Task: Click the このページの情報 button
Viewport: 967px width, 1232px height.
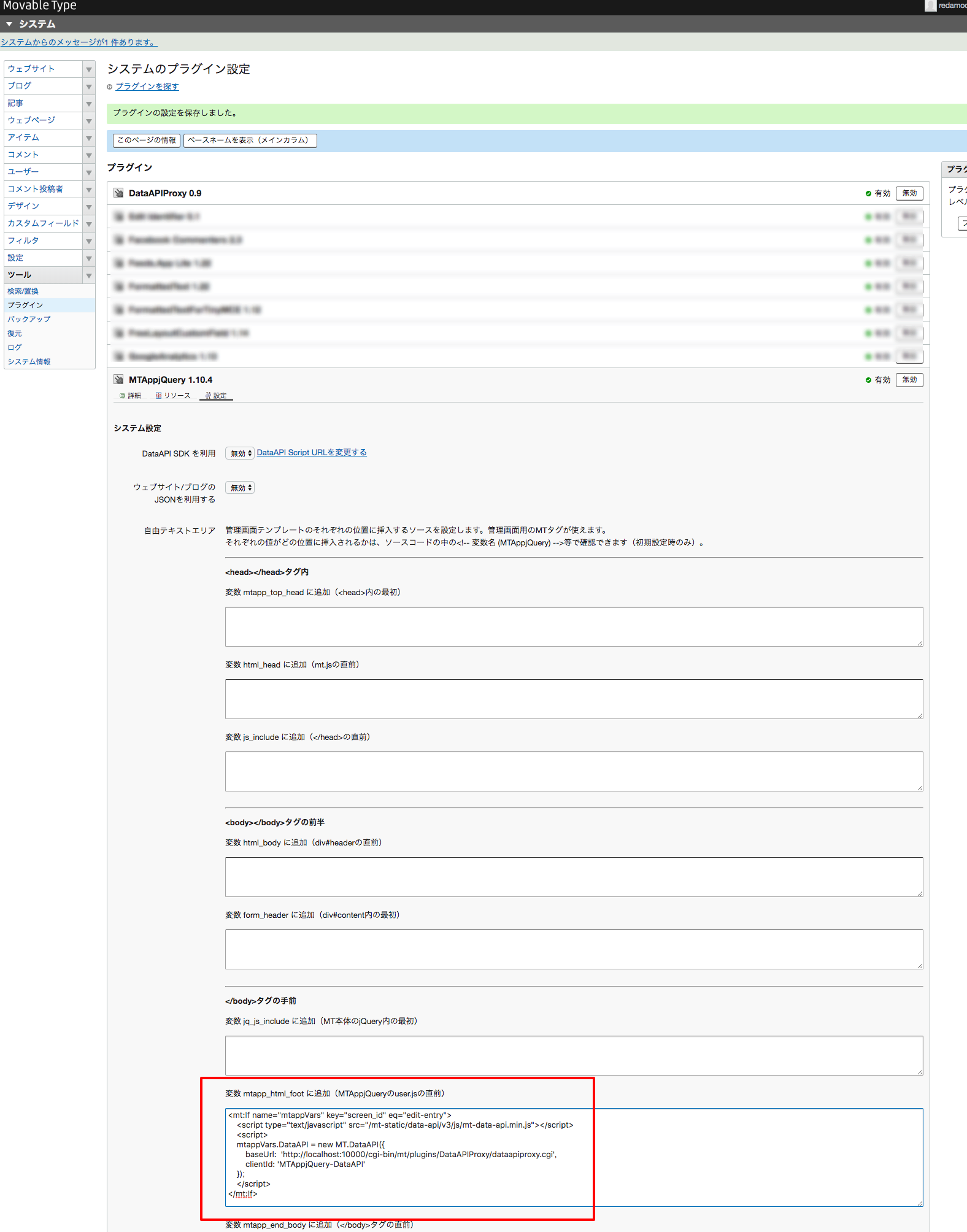Action: pyautogui.click(x=146, y=141)
